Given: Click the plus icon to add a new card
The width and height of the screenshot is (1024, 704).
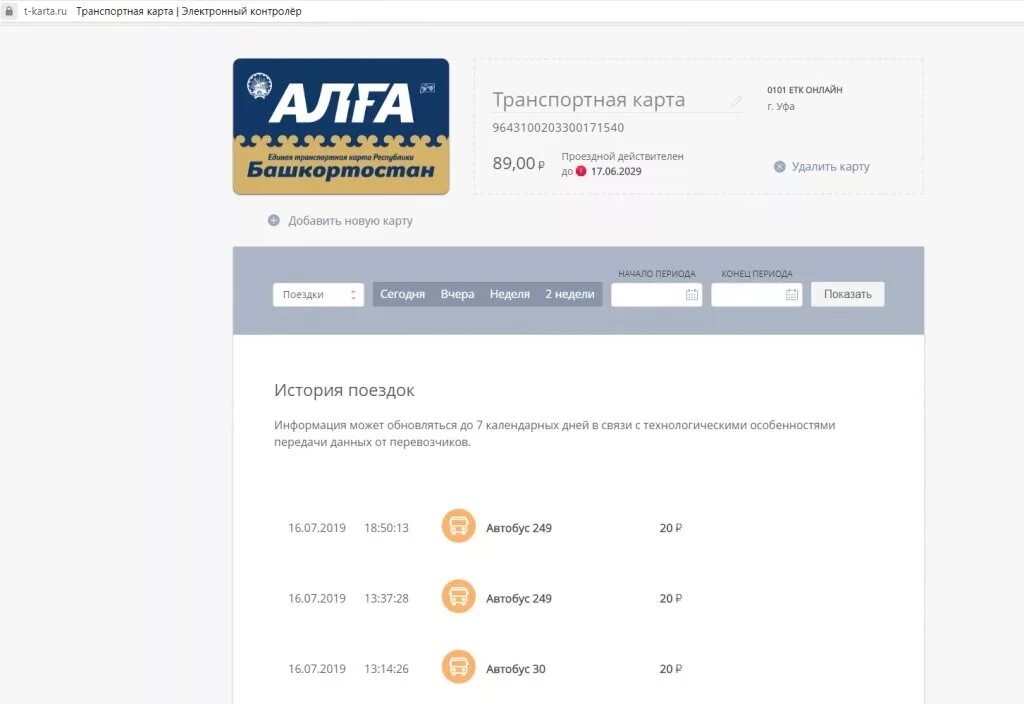Looking at the screenshot, I should [272, 220].
